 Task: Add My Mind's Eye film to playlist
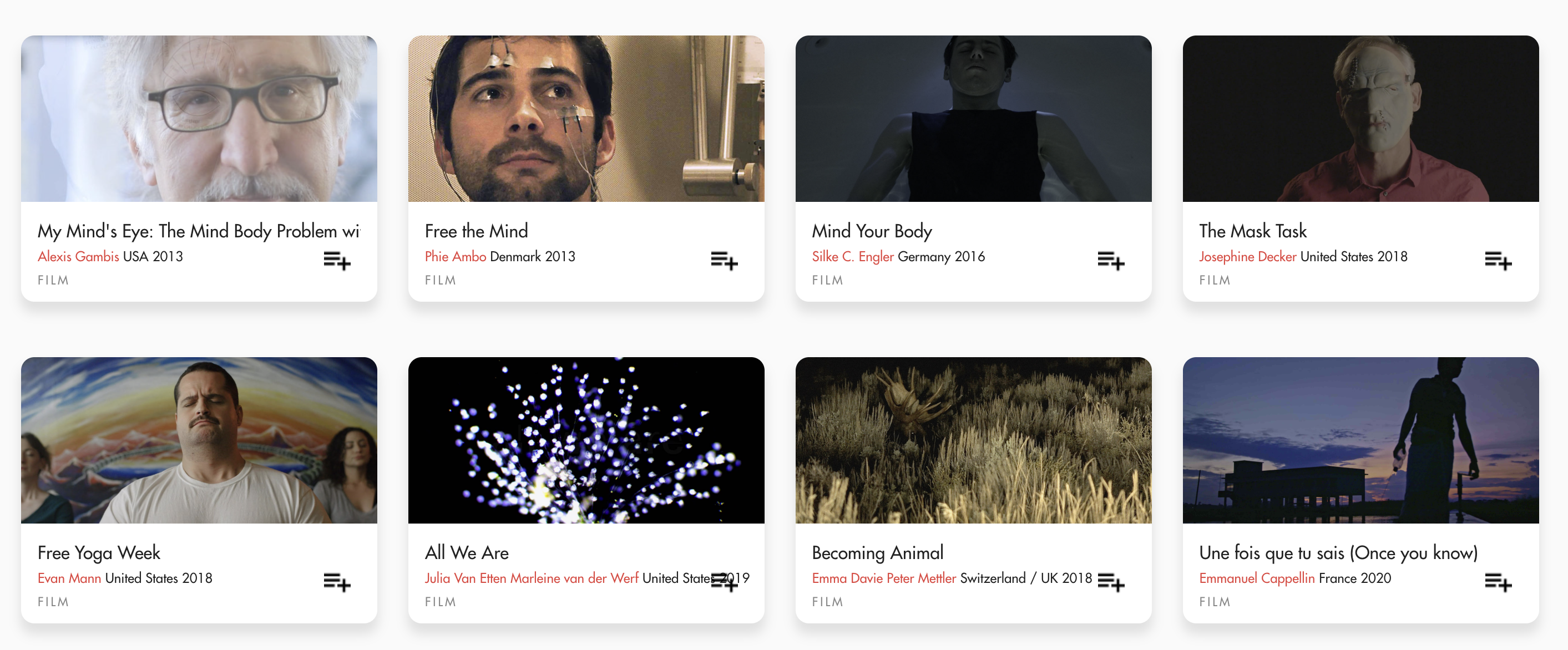click(x=337, y=261)
